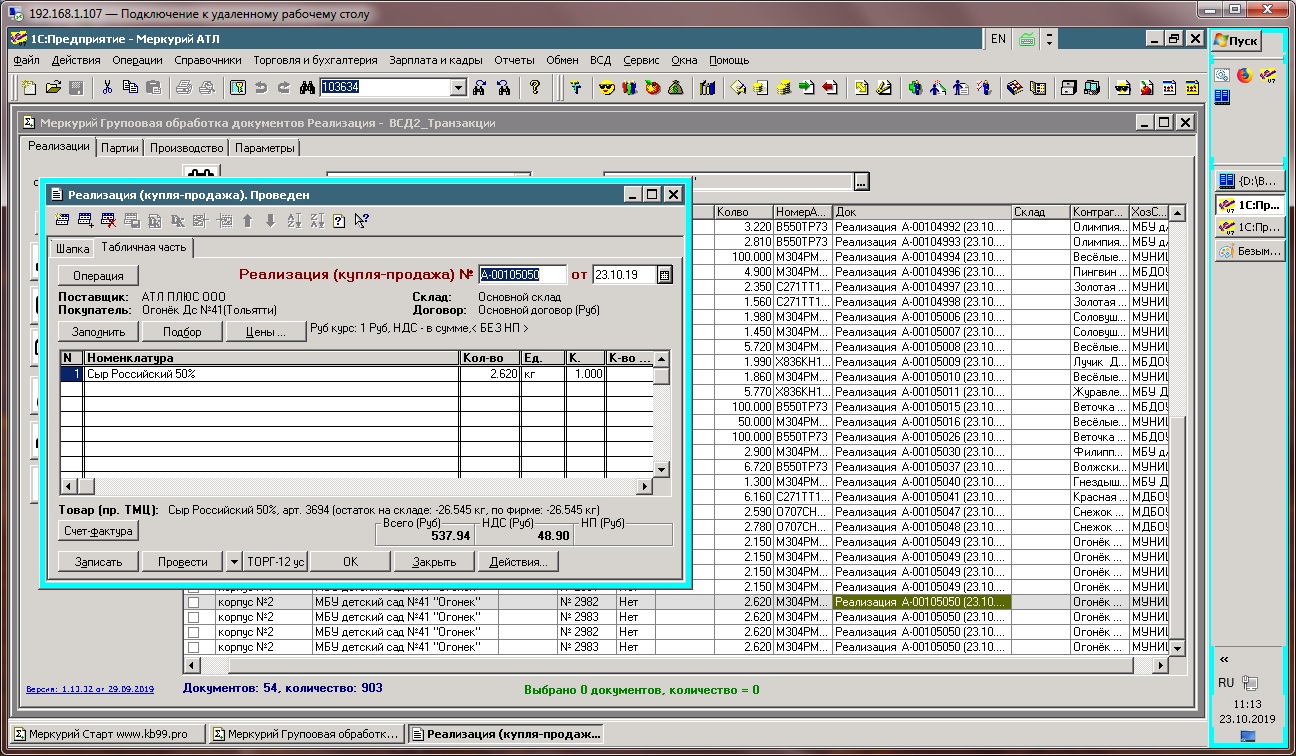1296x756 pixels.
Task: Click the Безым... item in the side panel
Action: (x=1249, y=251)
